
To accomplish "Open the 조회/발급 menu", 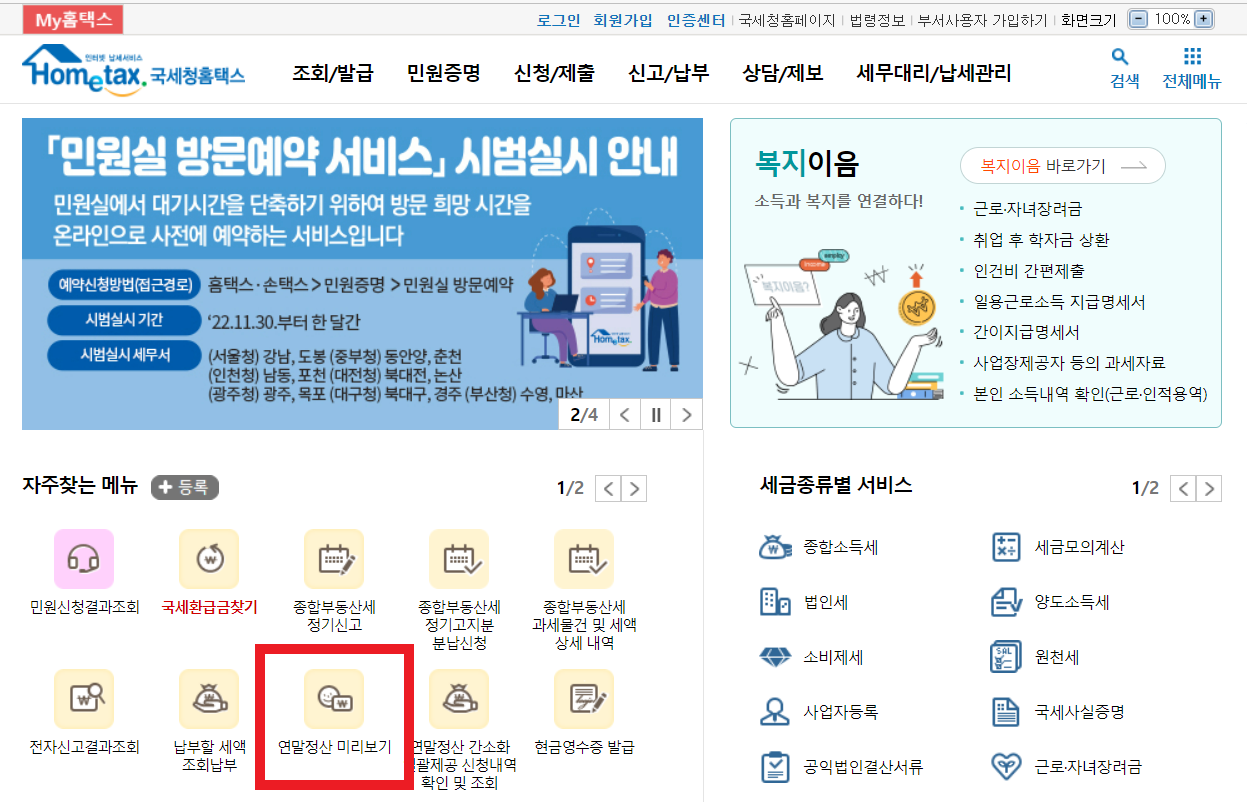I will (333, 73).
